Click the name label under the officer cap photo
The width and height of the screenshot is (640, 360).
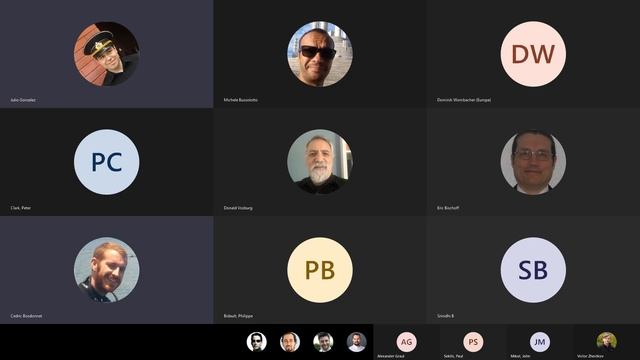23,100
